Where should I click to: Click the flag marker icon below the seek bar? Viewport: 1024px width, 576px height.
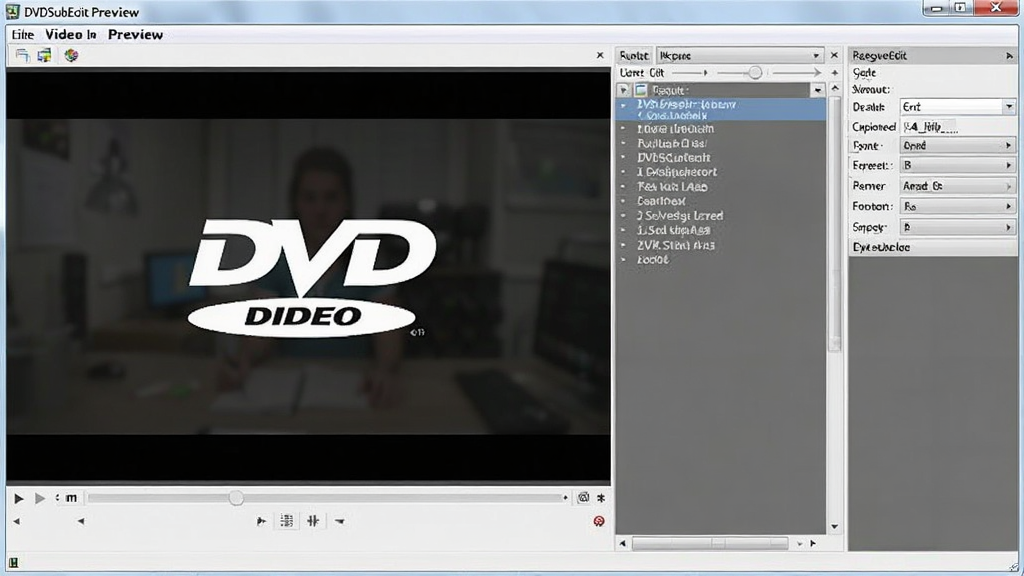[261, 521]
